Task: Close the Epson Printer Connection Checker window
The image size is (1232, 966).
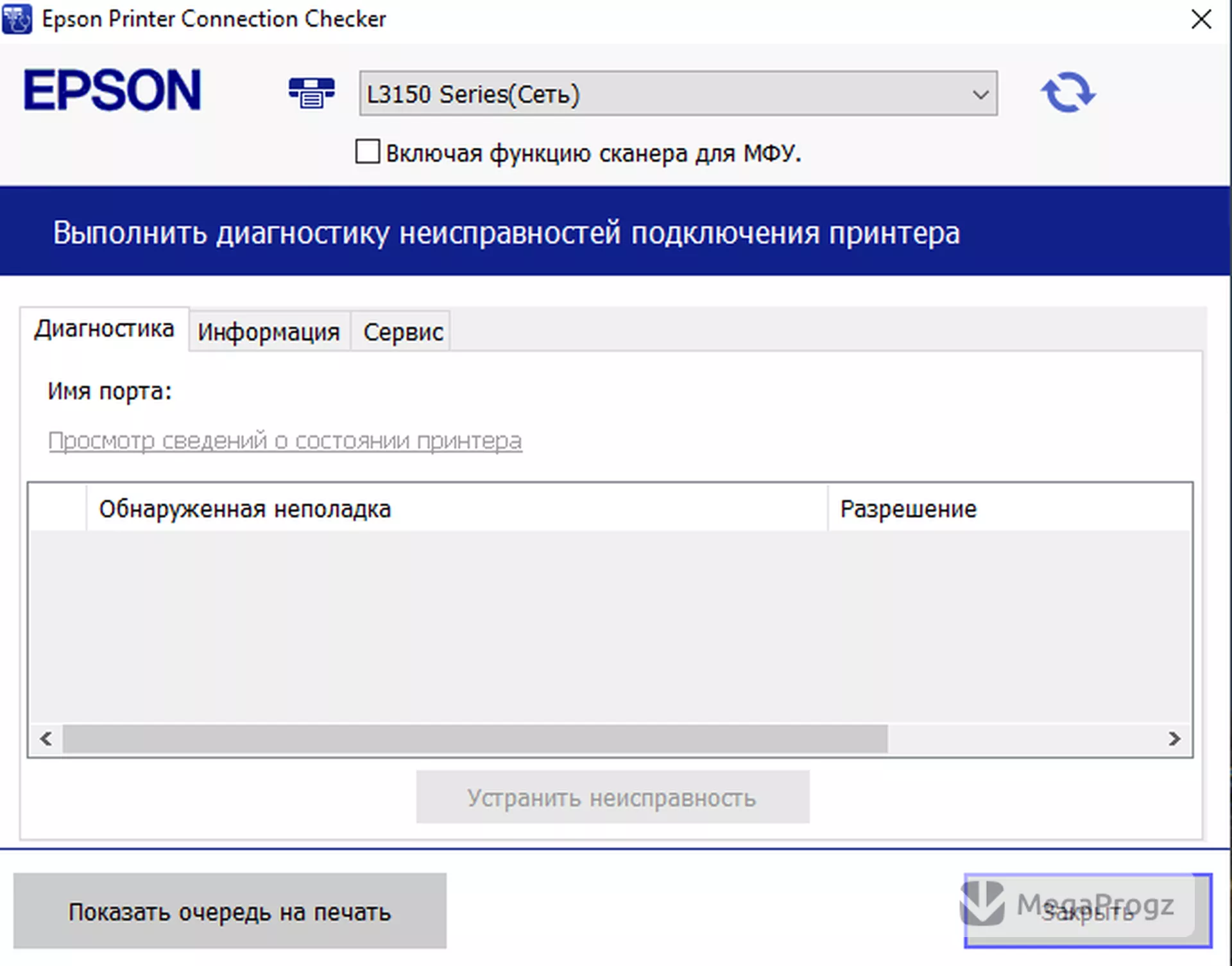Action: click(1201, 19)
